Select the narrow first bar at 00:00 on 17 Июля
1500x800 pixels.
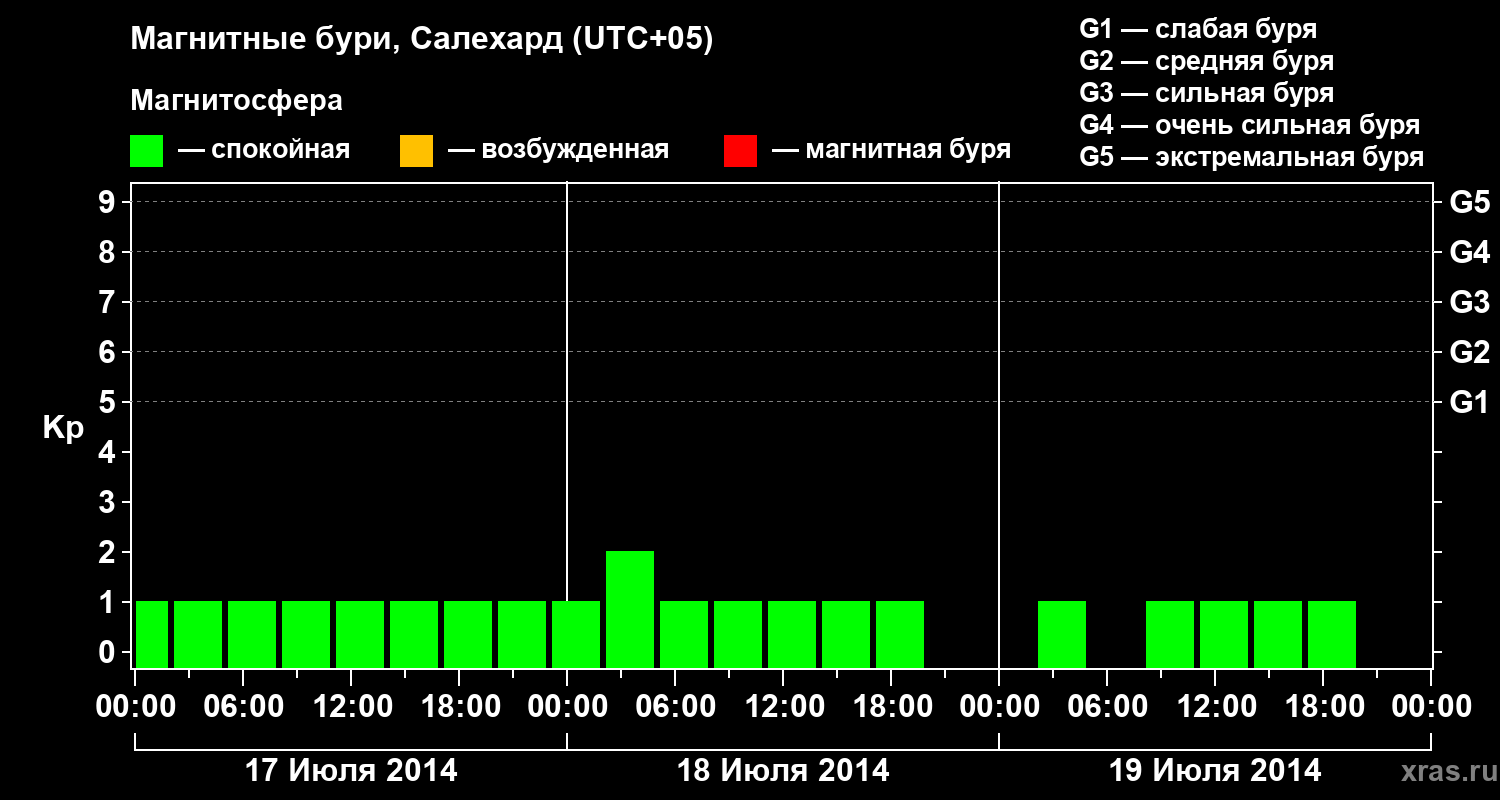point(152,634)
